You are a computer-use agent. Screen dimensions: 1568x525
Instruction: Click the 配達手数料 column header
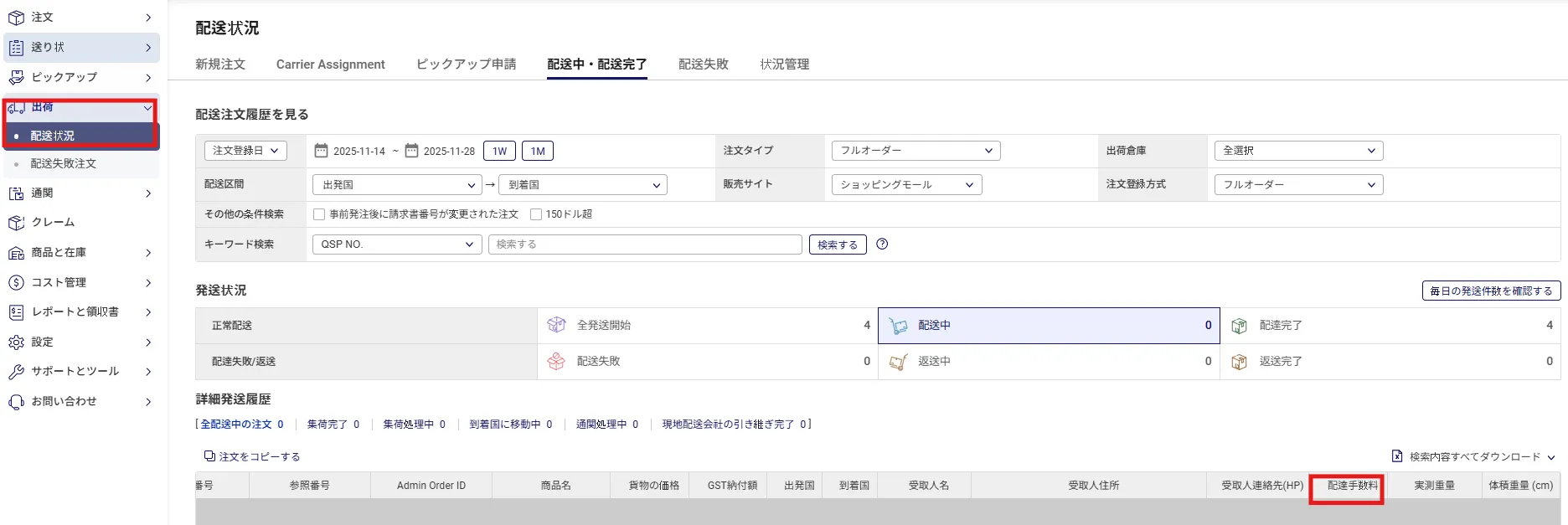(1353, 486)
